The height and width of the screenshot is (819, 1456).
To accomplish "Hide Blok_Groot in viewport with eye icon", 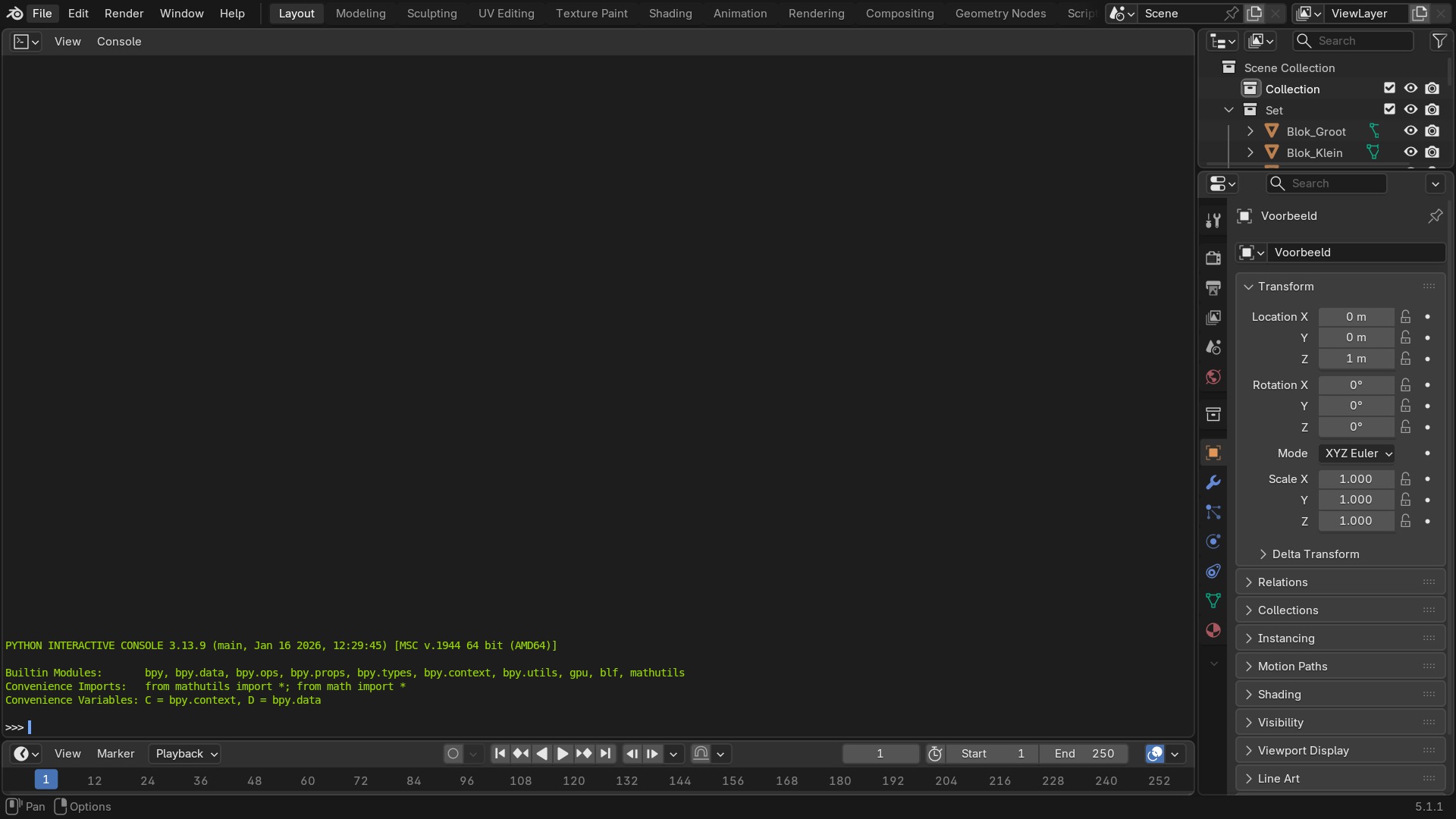I will 1410,131.
